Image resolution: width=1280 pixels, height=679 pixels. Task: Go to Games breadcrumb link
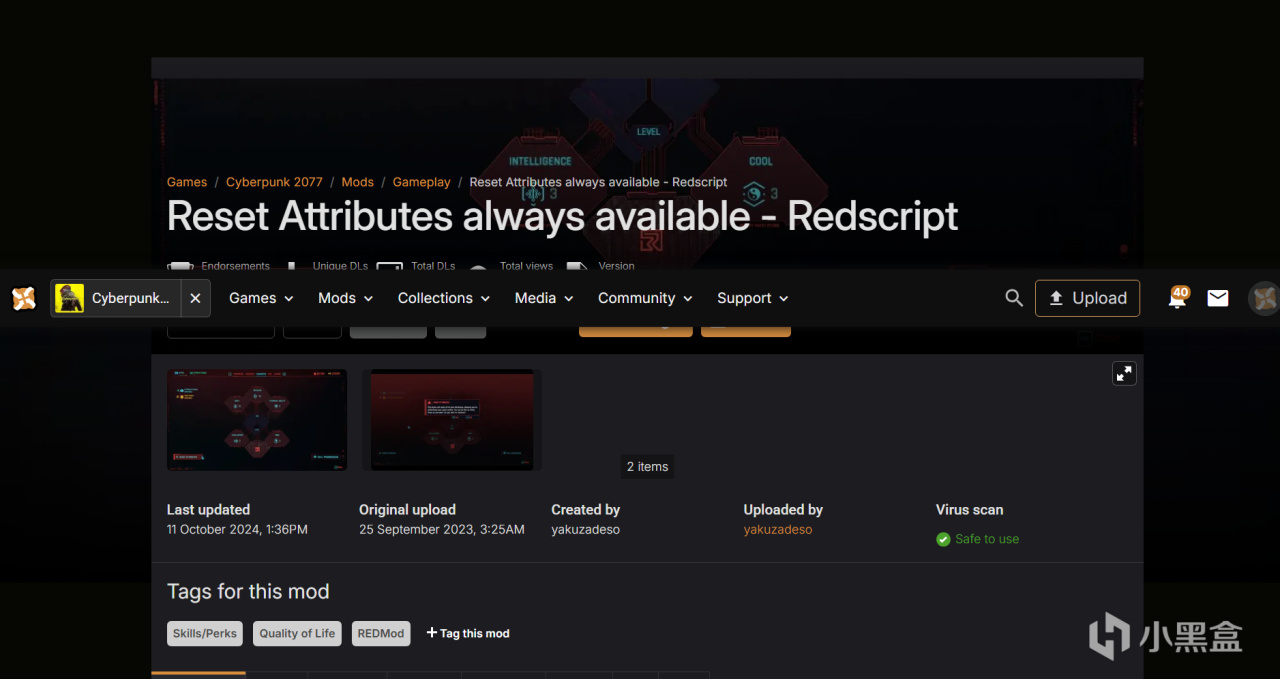click(187, 182)
